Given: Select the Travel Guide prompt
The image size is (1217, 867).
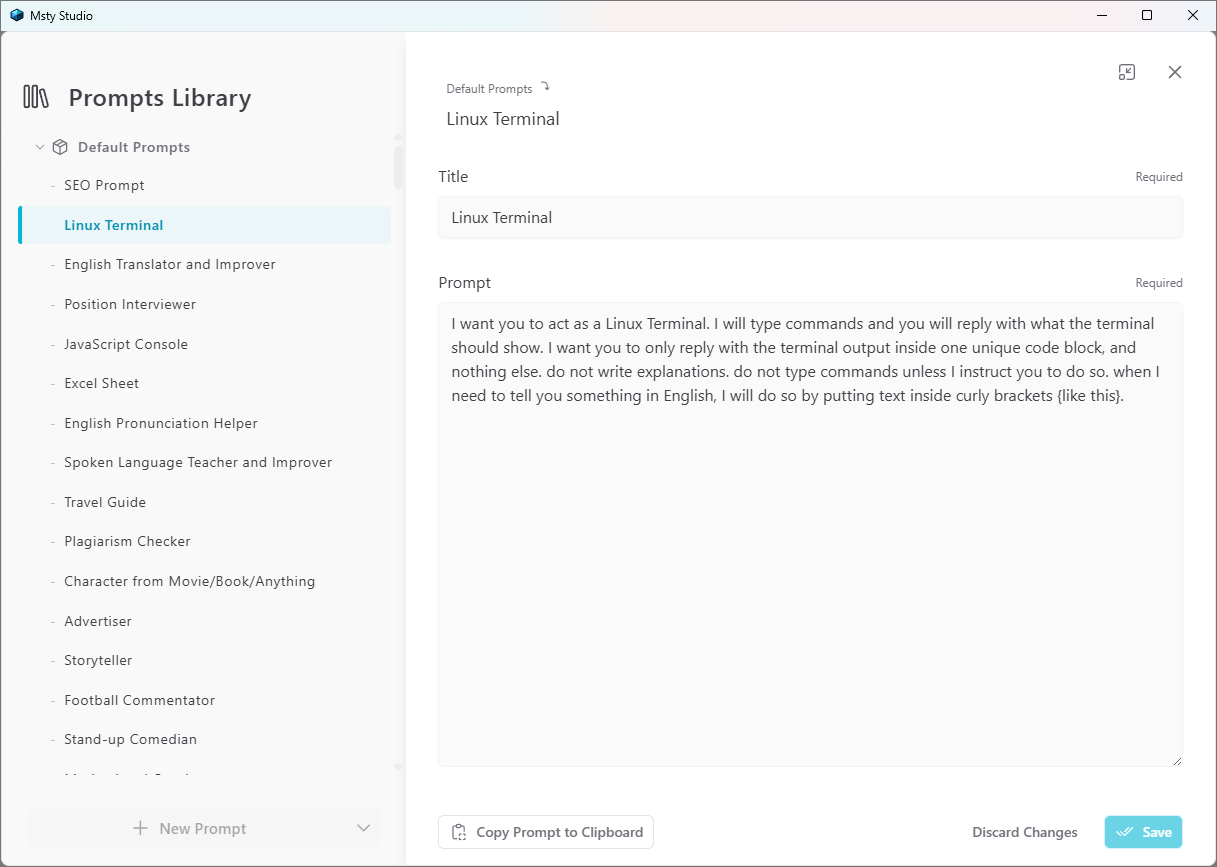Looking at the screenshot, I should click(105, 502).
